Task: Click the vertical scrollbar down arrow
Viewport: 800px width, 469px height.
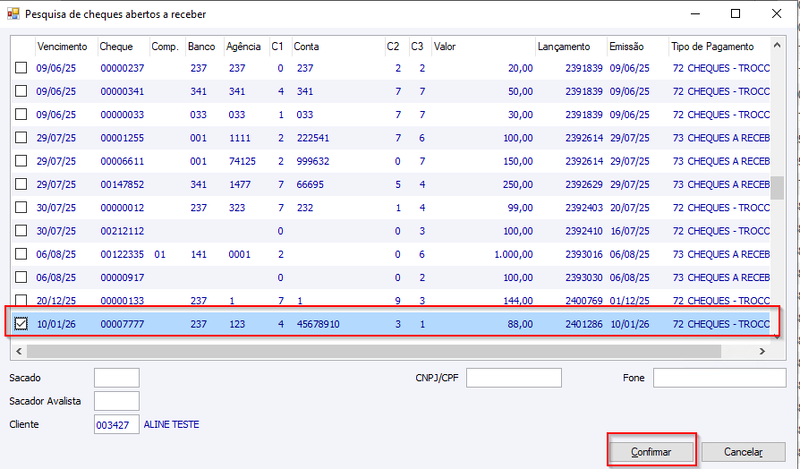Action: click(777, 336)
